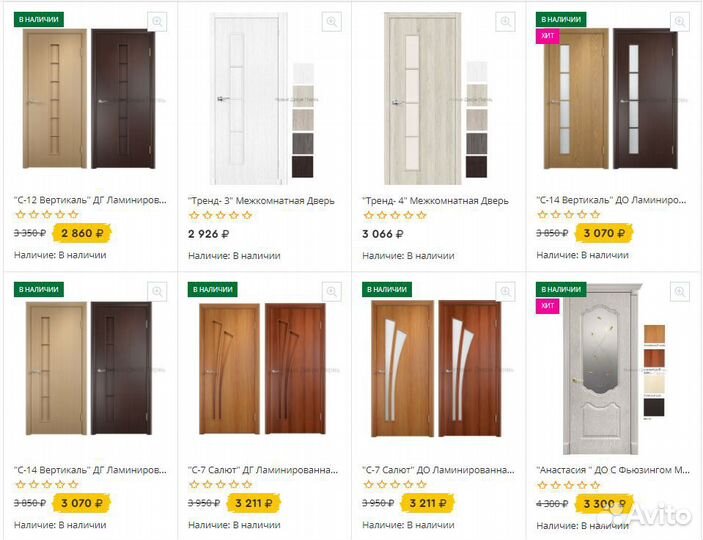Click the magnifier on "С-7 Салют" ДГ card

tap(331, 291)
